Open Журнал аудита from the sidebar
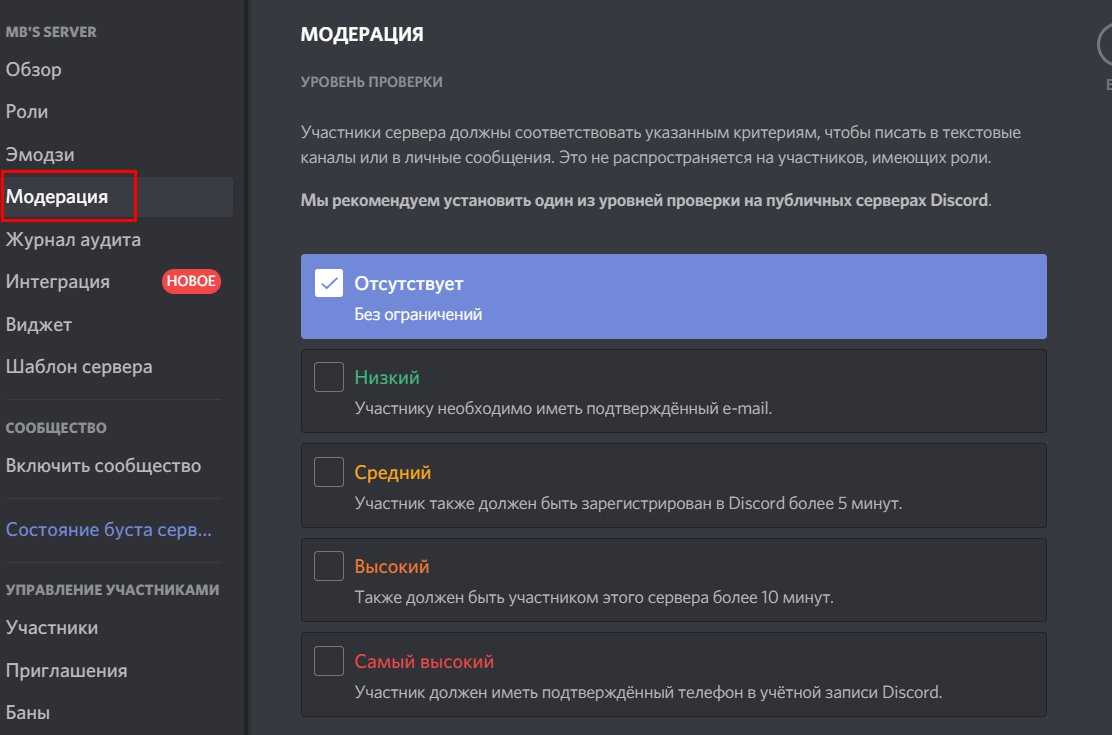This screenshot has width=1112, height=735. coord(73,240)
